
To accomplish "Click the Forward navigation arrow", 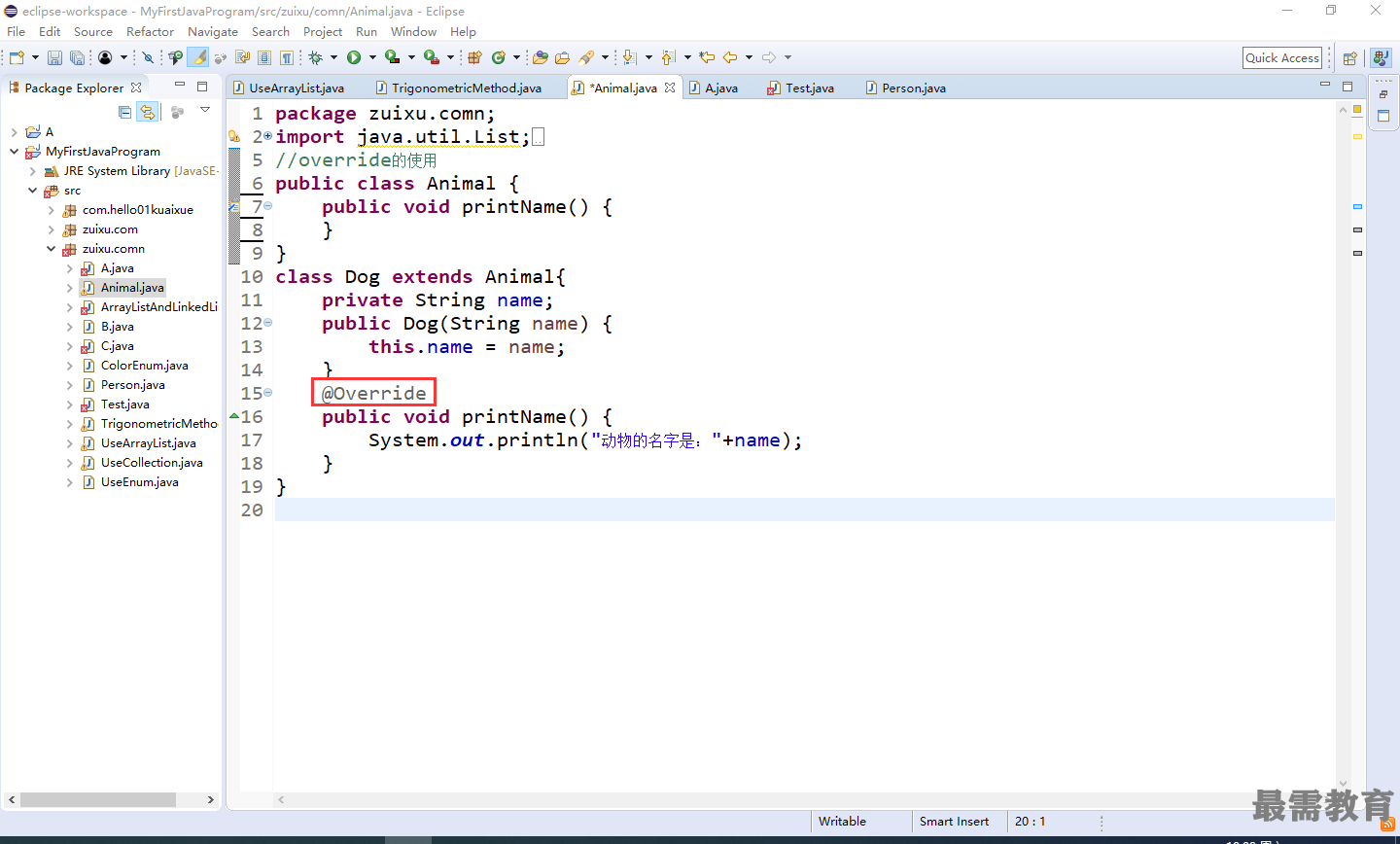I will (769, 58).
